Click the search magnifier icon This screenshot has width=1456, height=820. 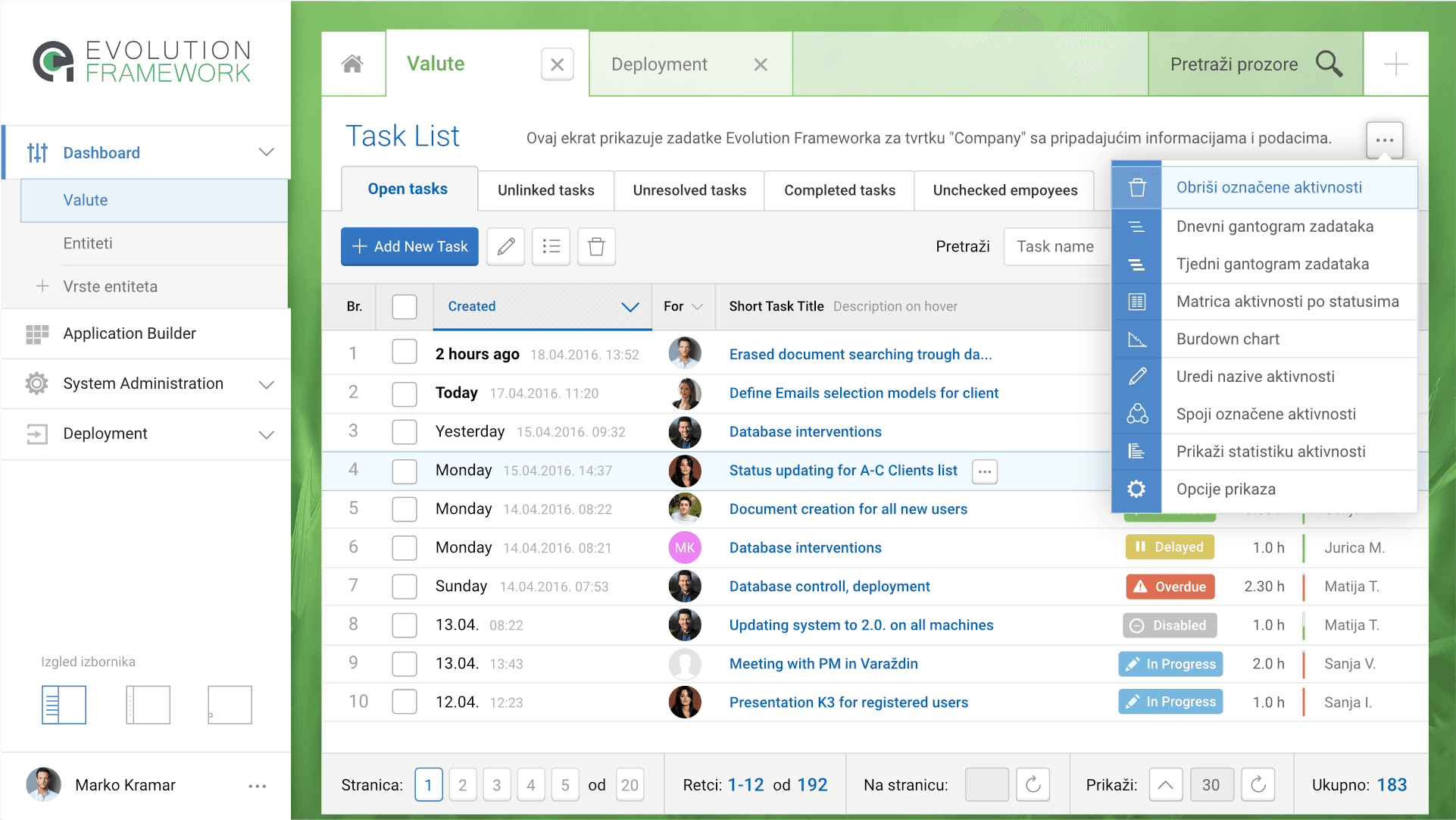[1329, 64]
